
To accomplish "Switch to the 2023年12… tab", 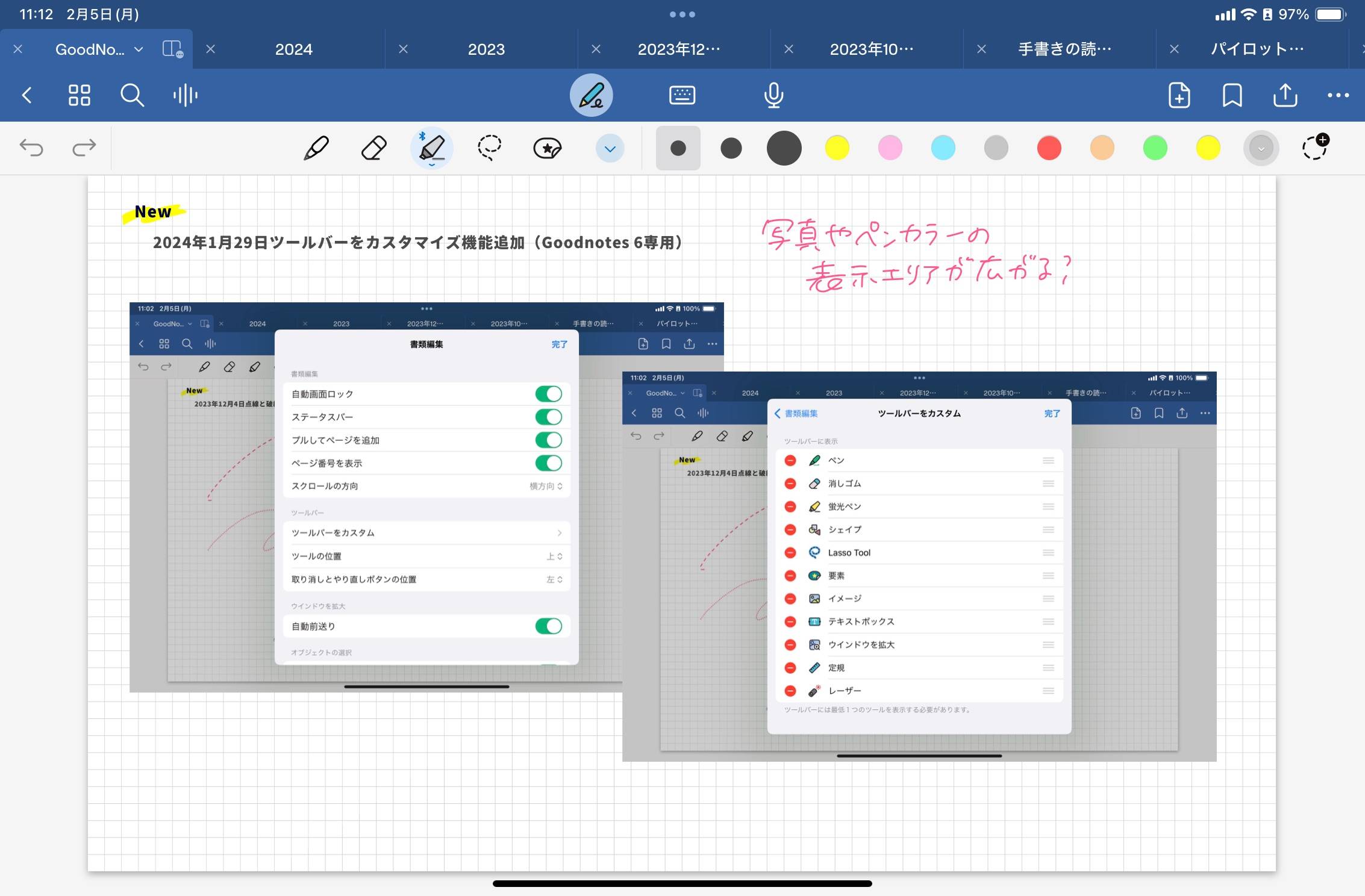I will pyautogui.click(x=679, y=49).
